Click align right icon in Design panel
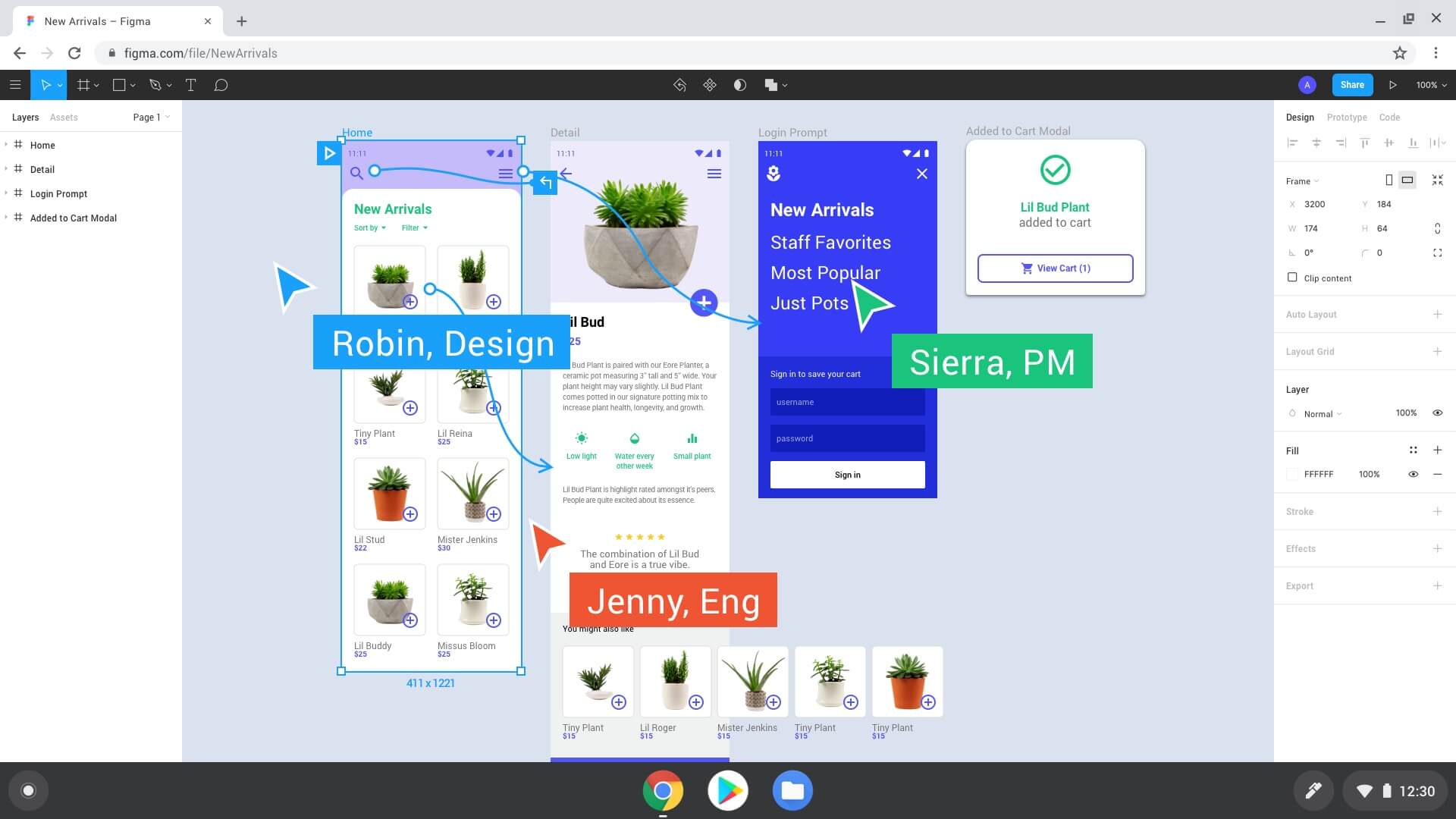Image resolution: width=1456 pixels, height=819 pixels. [1341, 143]
